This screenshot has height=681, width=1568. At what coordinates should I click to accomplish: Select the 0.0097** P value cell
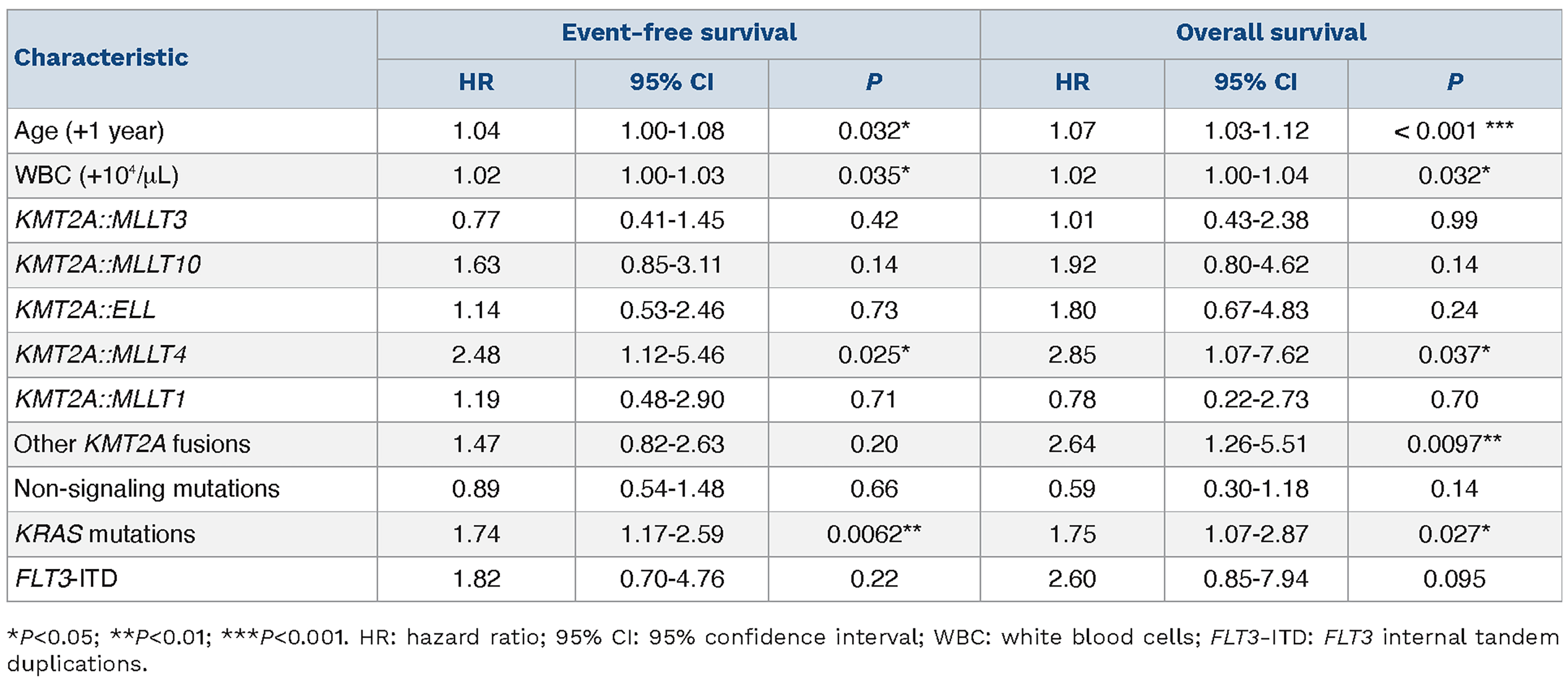click(x=1454, y=444)
